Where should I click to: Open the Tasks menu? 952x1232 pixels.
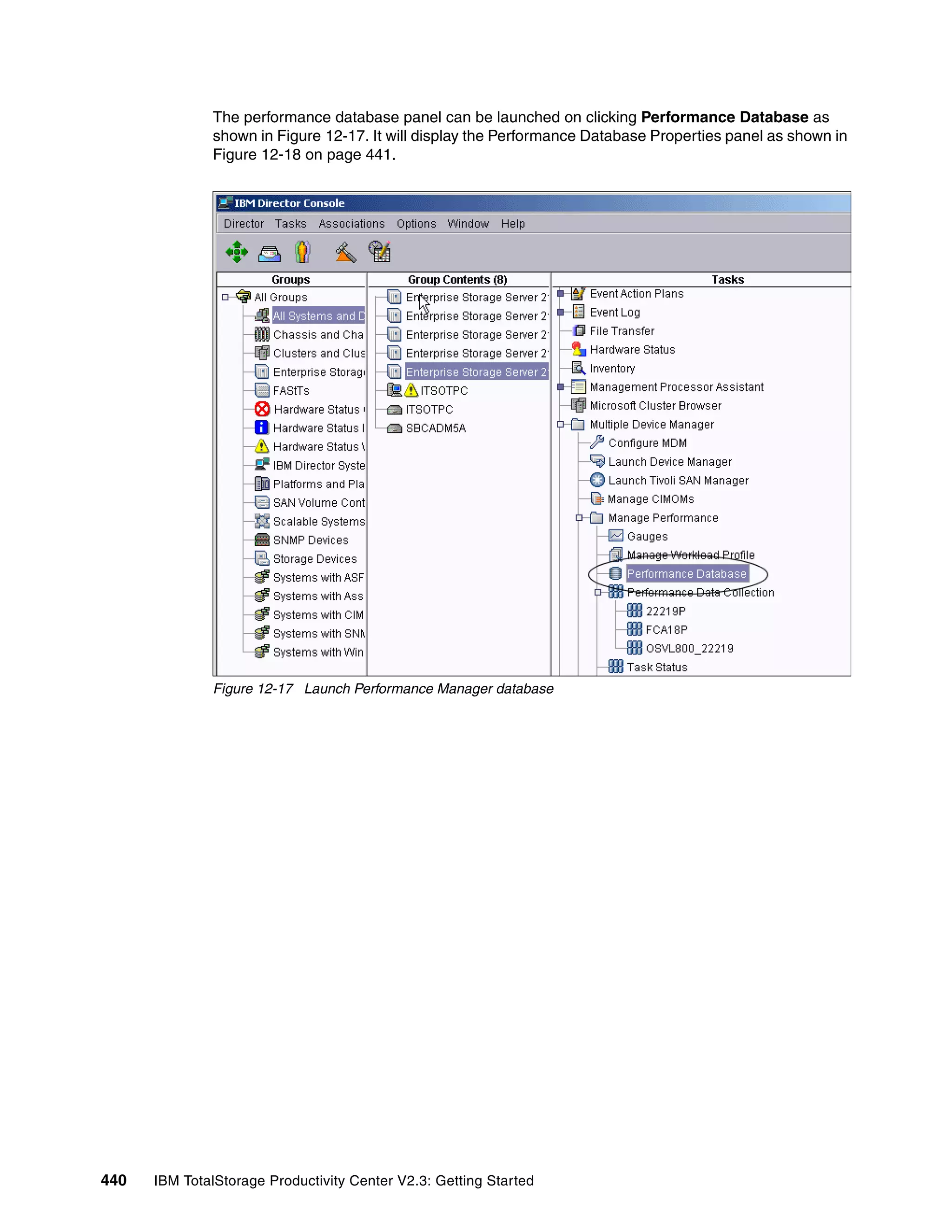click(291, 223)
